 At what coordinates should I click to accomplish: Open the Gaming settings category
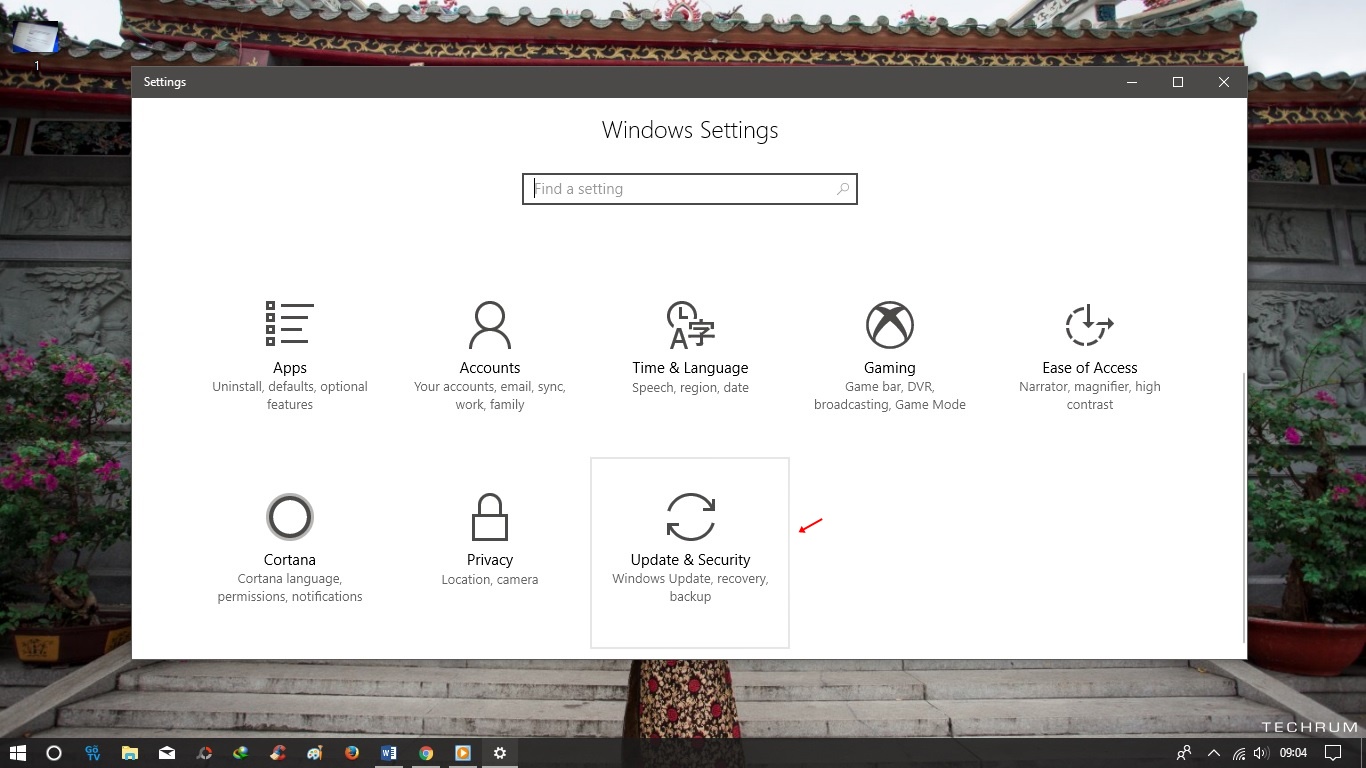click(890, 358)
